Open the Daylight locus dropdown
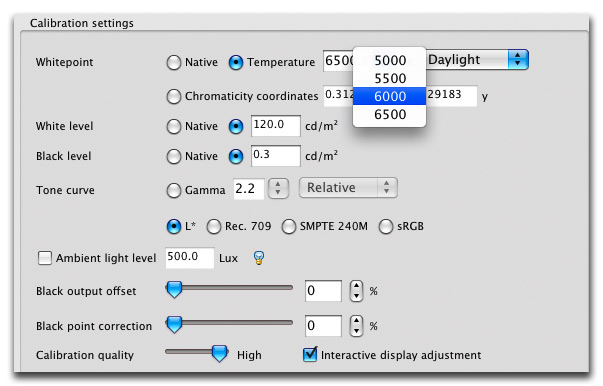Screen dimensions: 603x386 pos(478,60)
